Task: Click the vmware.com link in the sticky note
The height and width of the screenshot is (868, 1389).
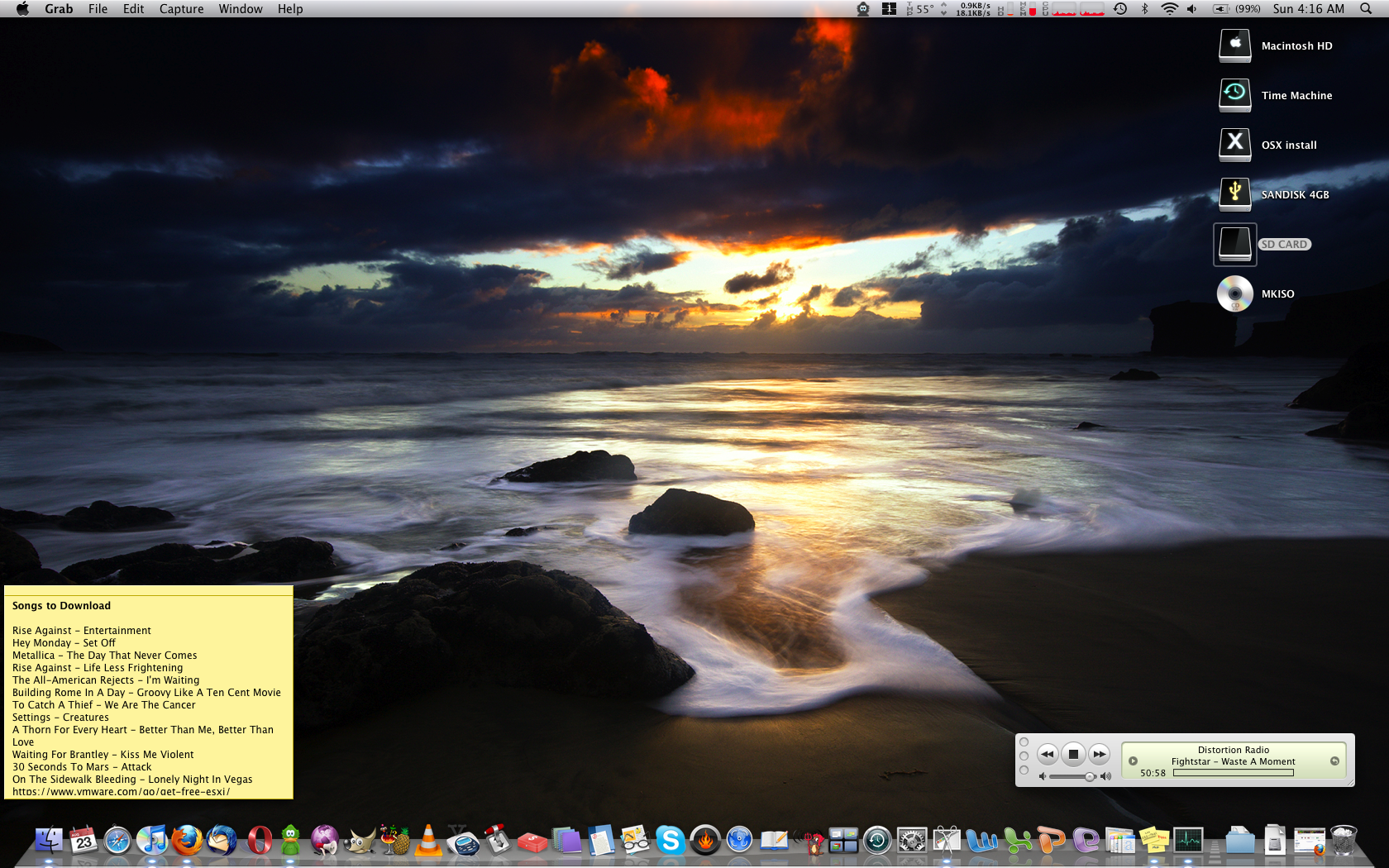Action: coord(122,792)
